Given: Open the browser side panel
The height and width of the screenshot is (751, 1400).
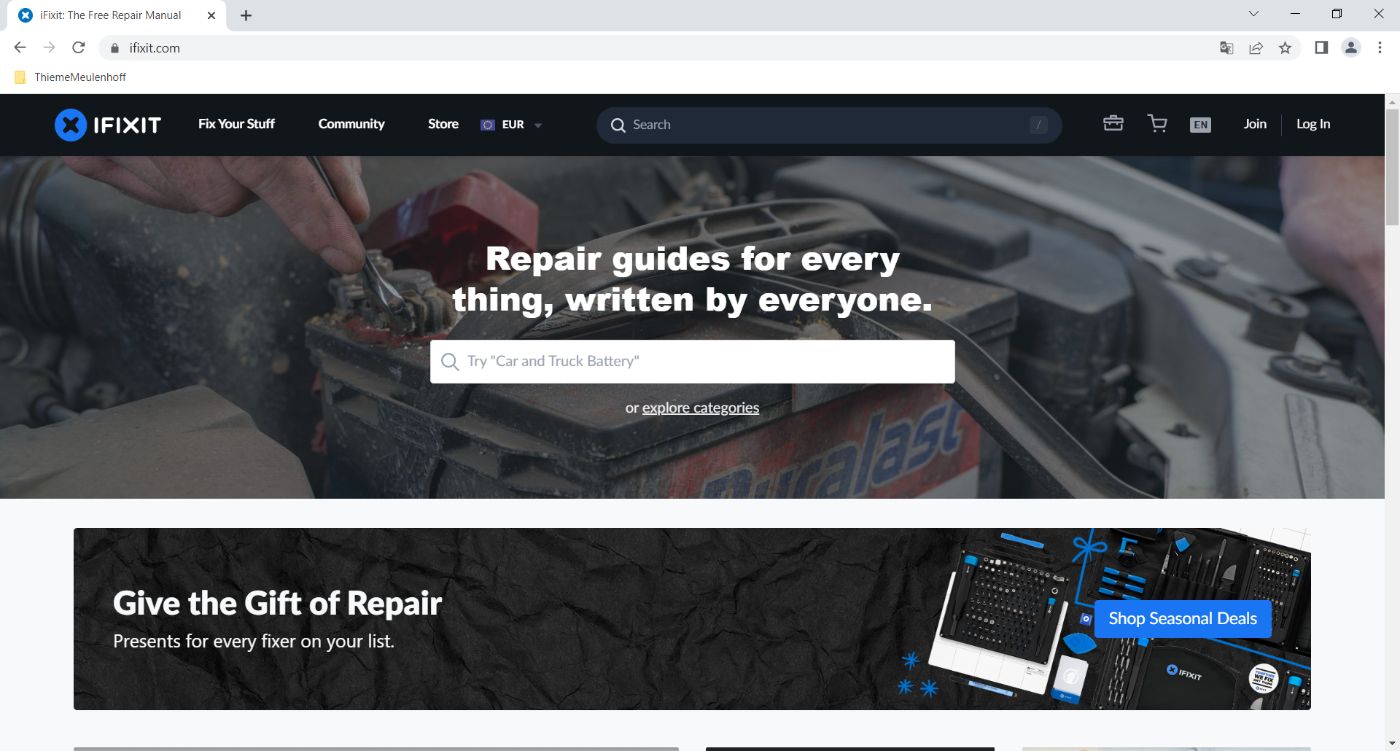Looking at the screenshot, I should click(1321, 48).
